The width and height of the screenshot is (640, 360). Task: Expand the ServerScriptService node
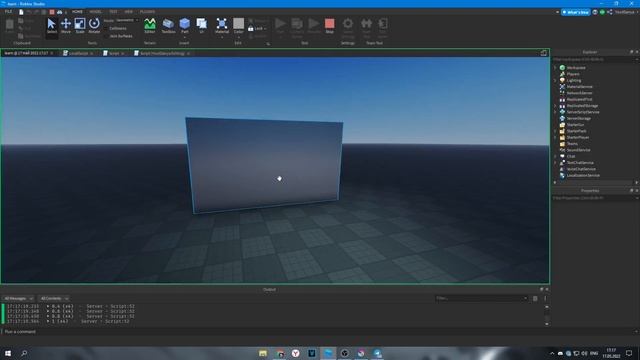click(555, 112)
